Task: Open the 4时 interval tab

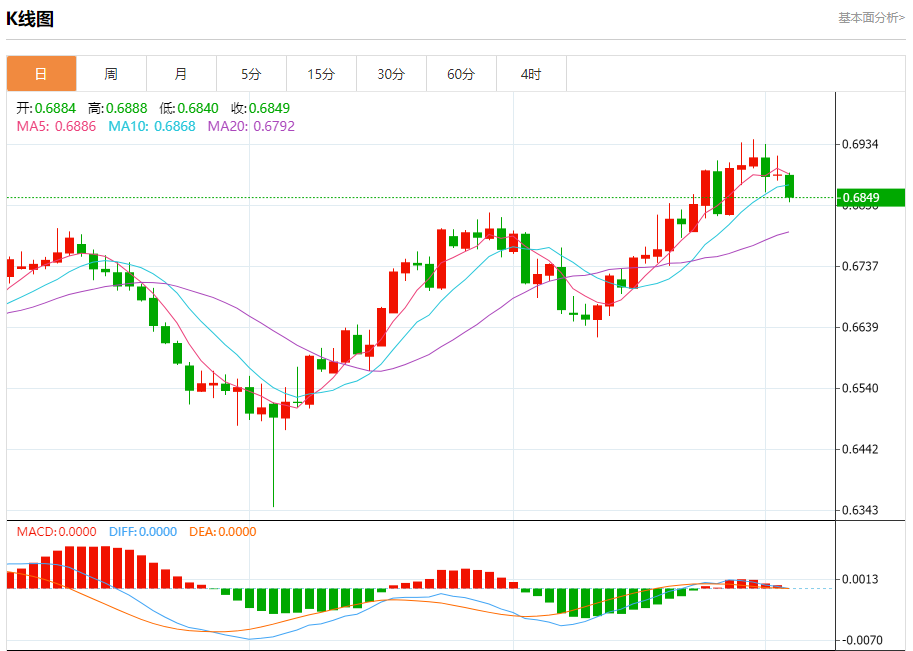Action: [531, 74]
